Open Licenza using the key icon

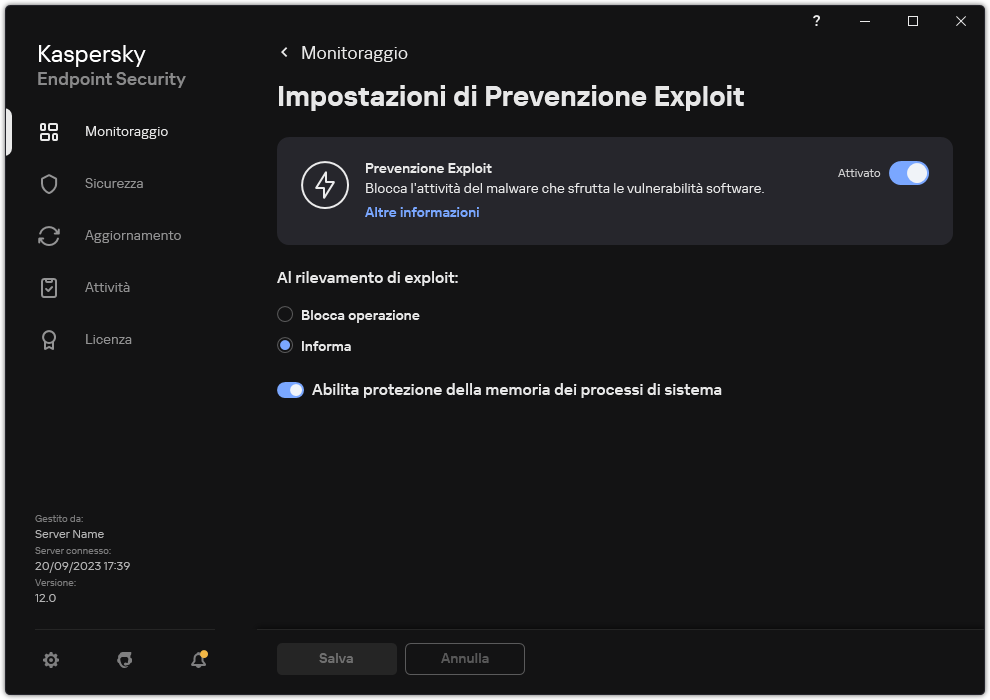[49, 339]
